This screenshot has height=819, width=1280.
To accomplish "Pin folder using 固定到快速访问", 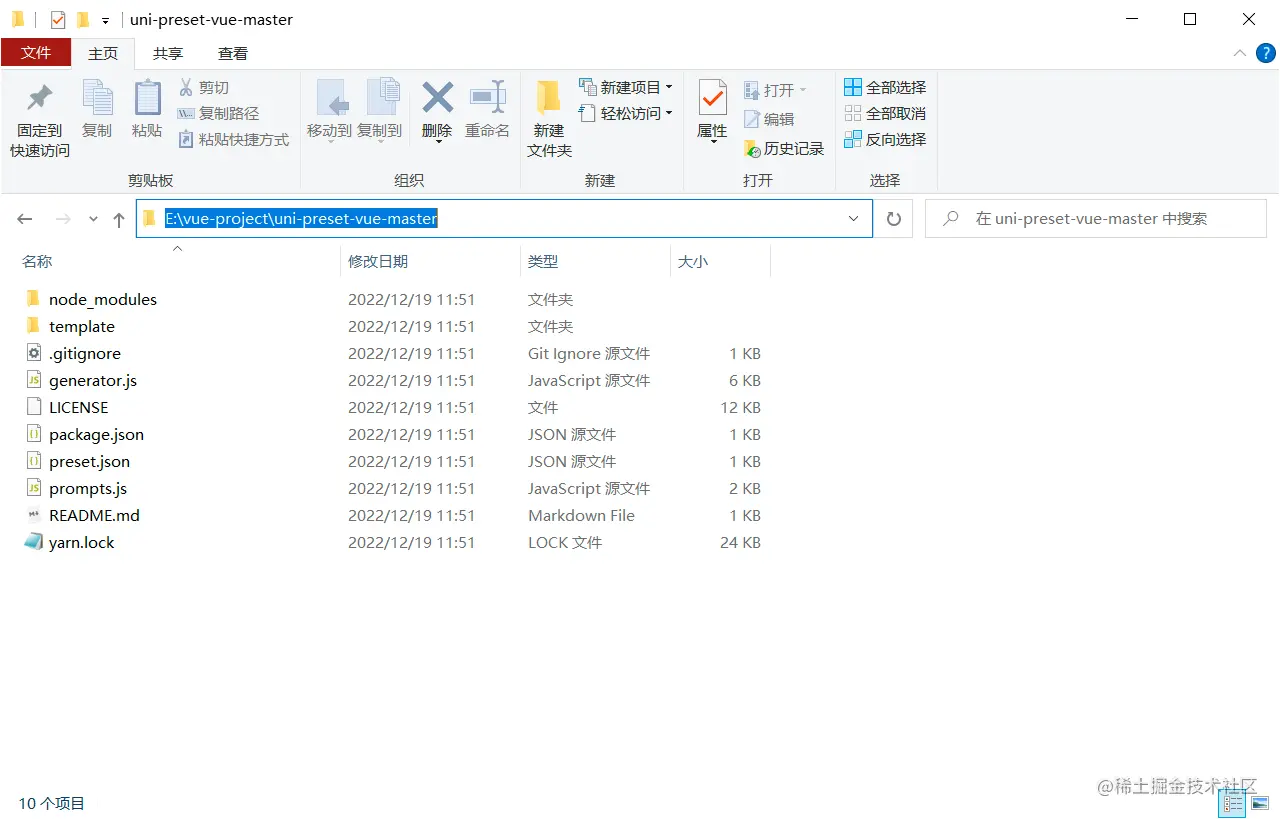I will (x=38, y=112).
